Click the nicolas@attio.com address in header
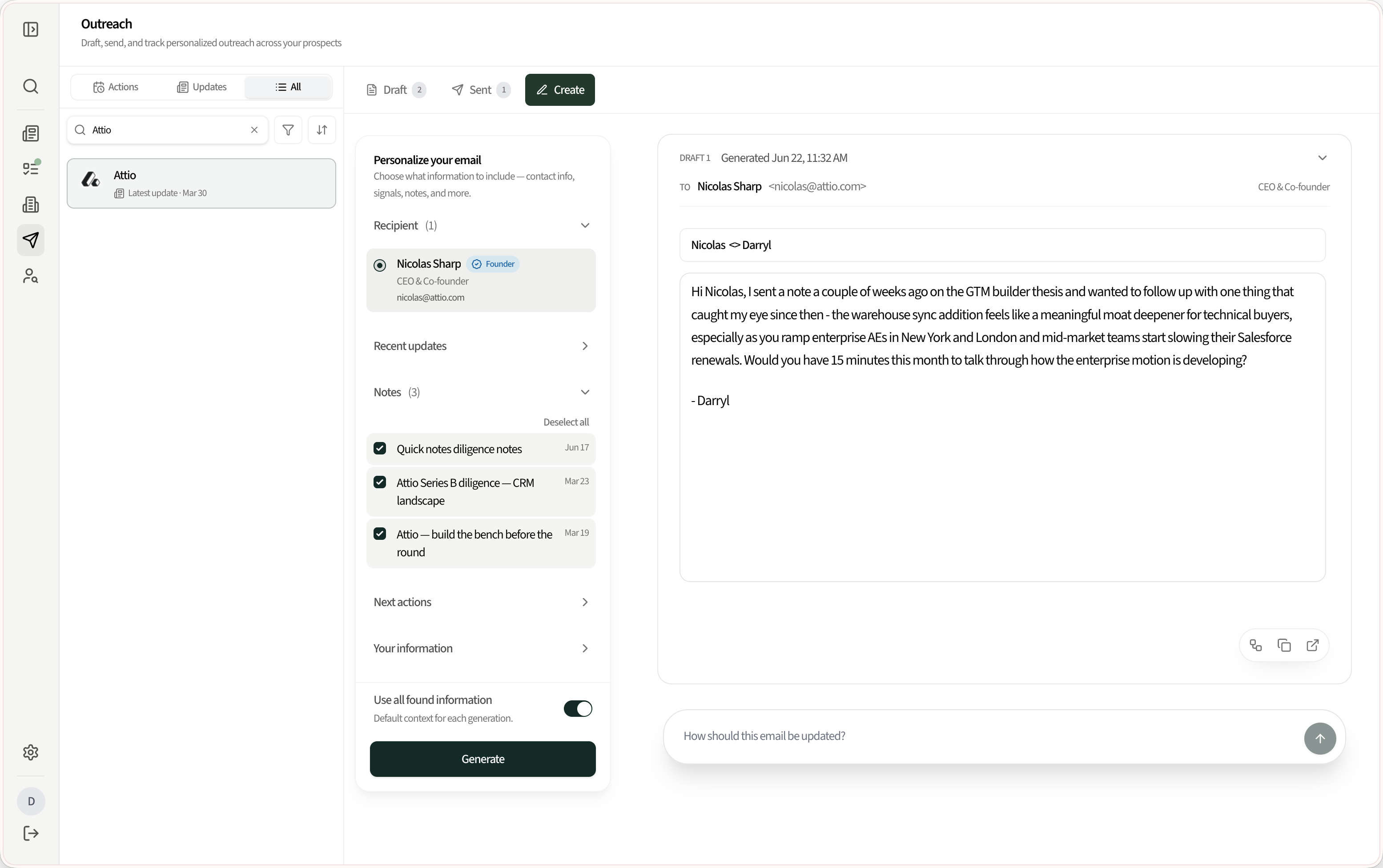The width and height of the screenshot is (1383, 868). pyautogui.click(x=817, y=187)
